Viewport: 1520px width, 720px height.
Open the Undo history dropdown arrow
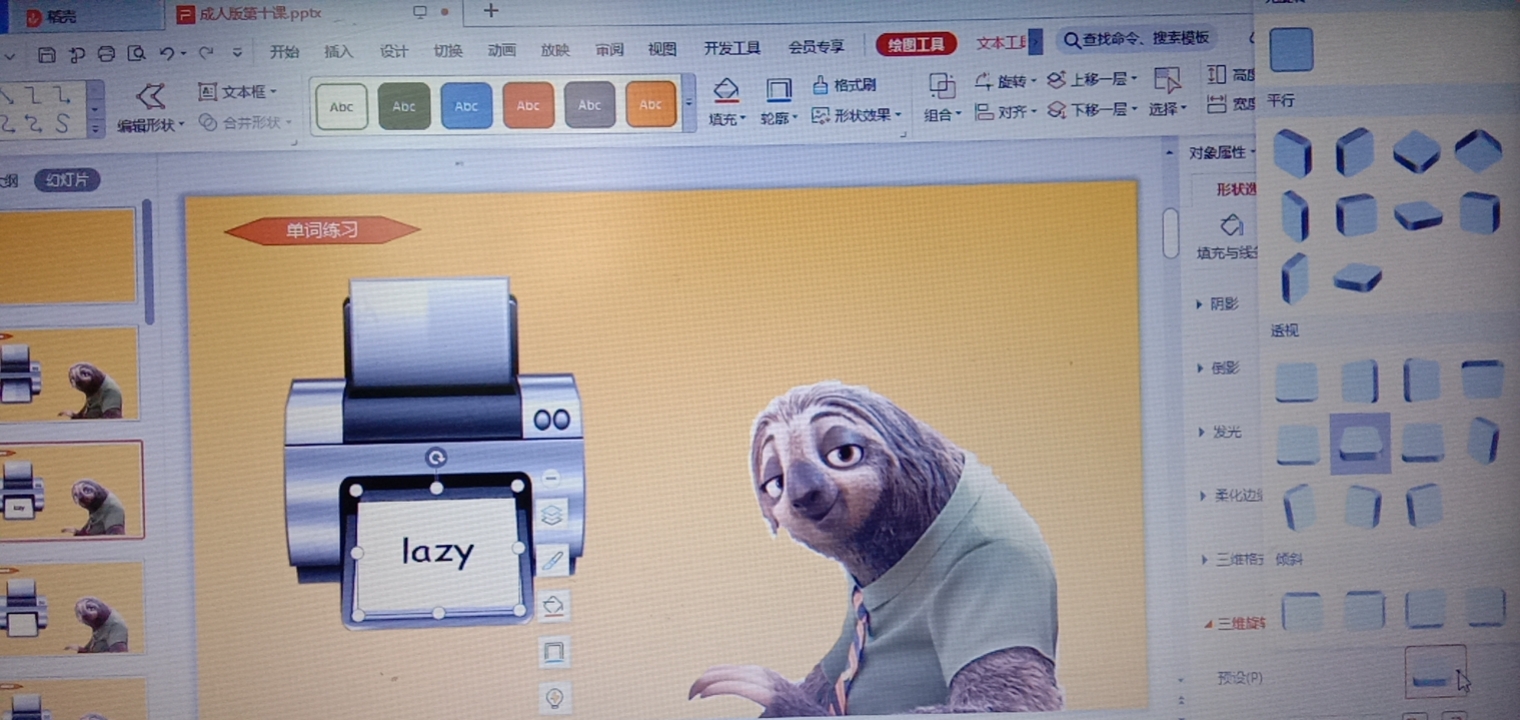click(x=182, y=54)
